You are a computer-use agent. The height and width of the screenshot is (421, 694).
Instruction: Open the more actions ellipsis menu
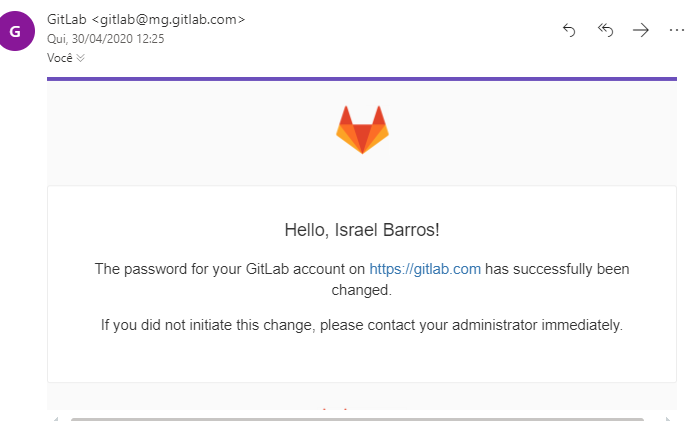[x=677, y=30]
